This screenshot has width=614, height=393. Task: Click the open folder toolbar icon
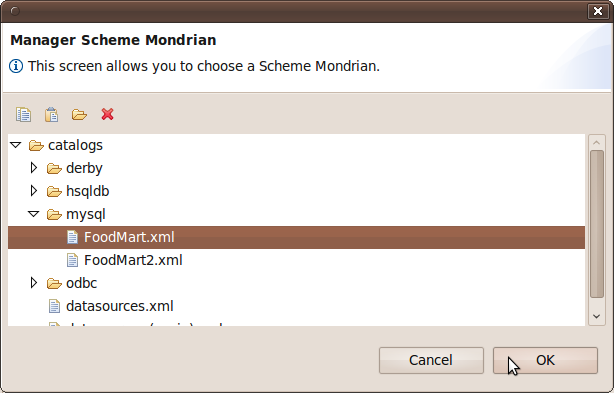(79, 115)
